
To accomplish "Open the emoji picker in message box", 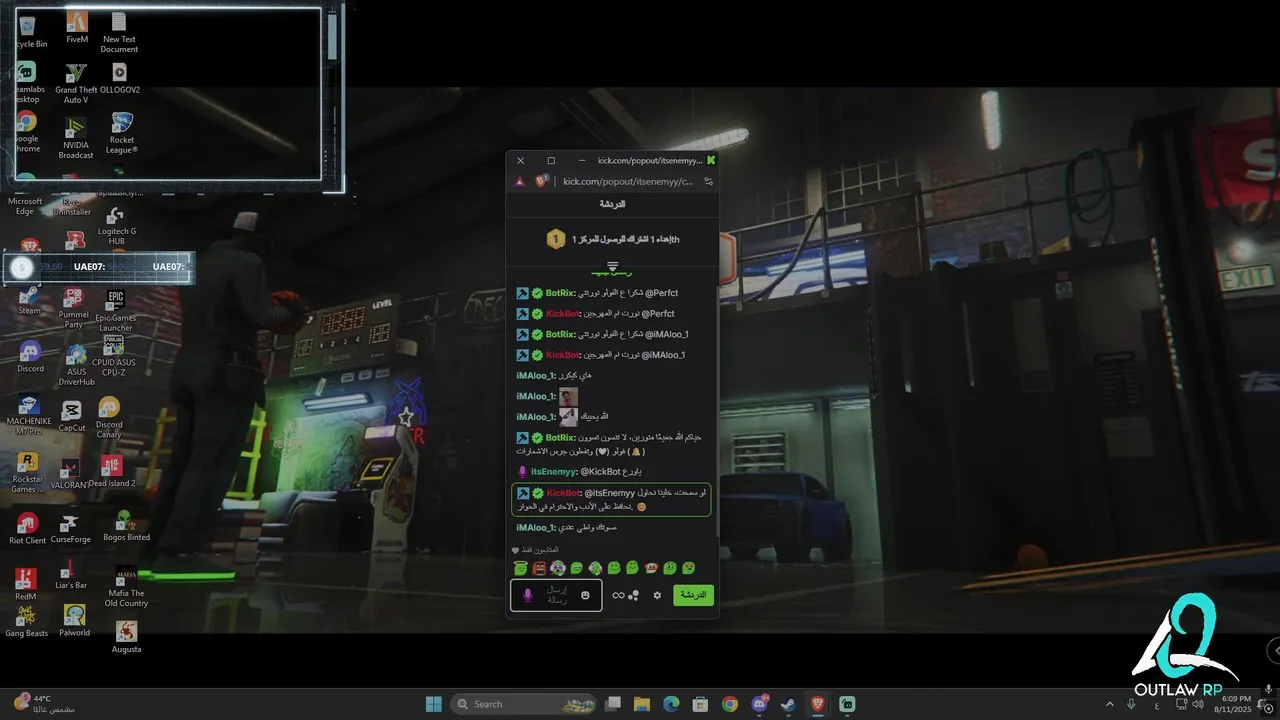I will 585,595.
